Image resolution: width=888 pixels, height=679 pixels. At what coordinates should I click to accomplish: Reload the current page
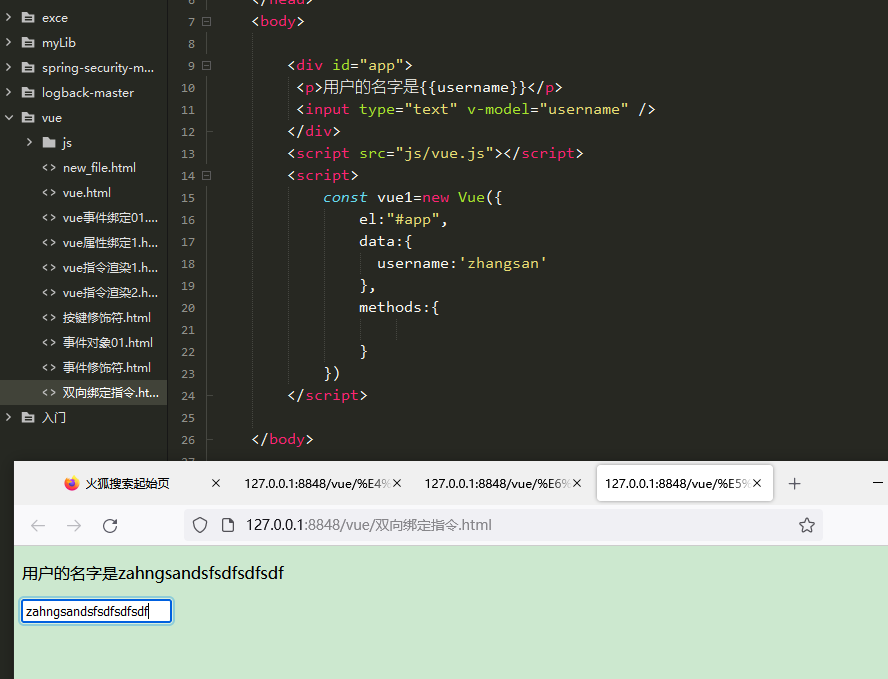[110, 526]
